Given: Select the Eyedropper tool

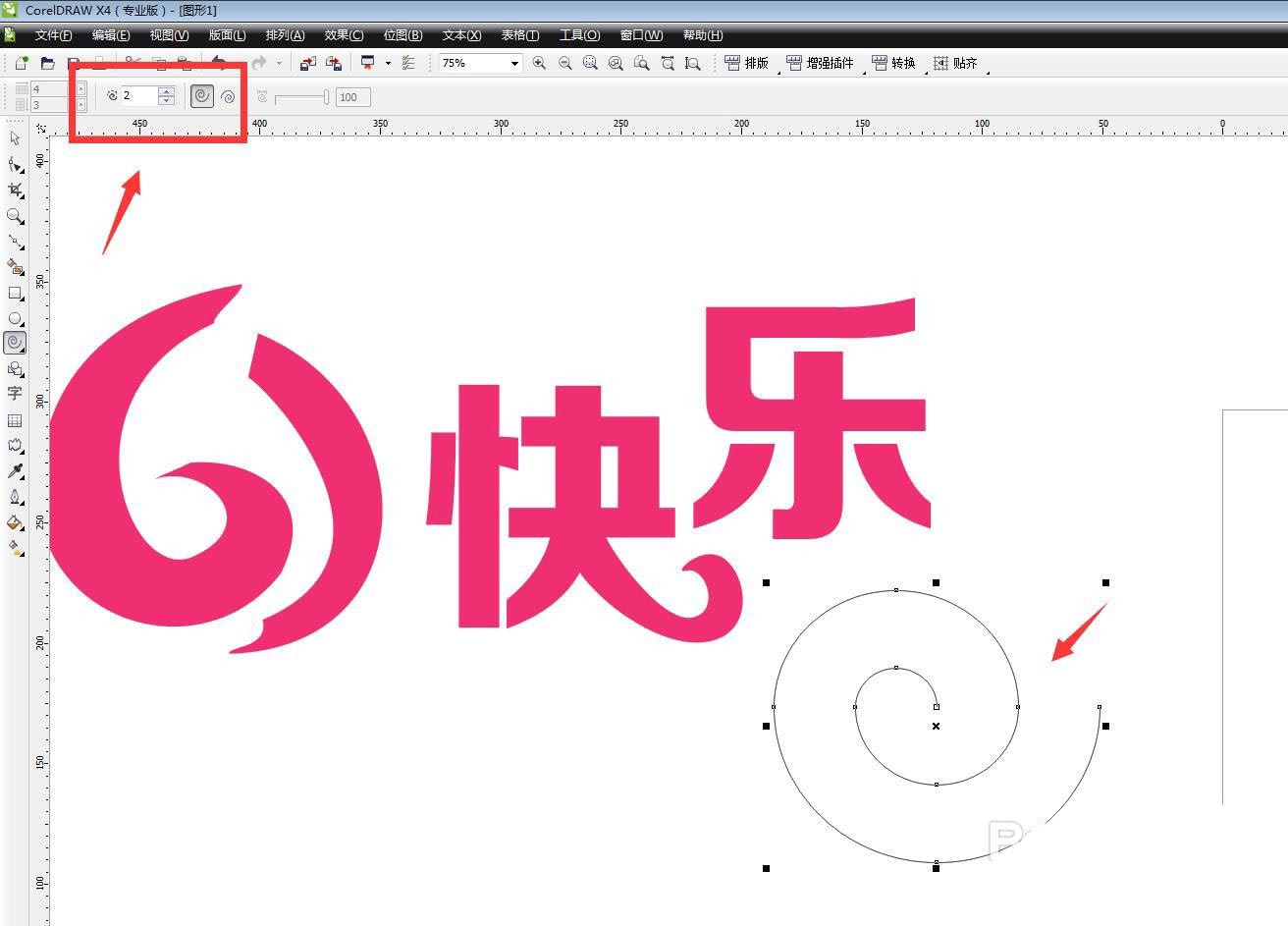Looking at the screenshot, I should coord(15,470).
